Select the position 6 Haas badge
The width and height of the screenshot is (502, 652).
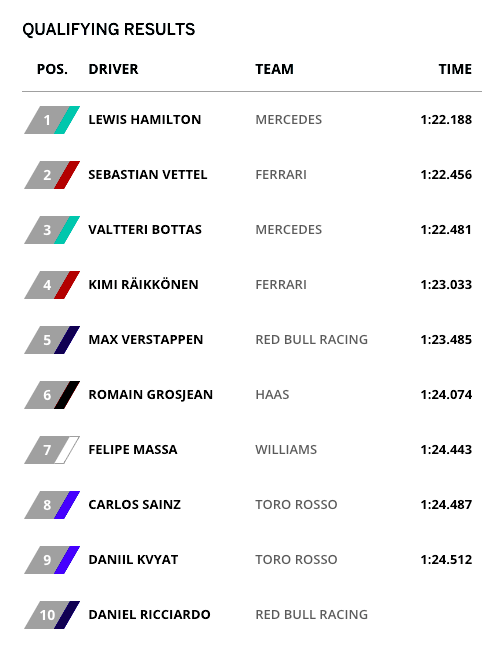point(52,395)
